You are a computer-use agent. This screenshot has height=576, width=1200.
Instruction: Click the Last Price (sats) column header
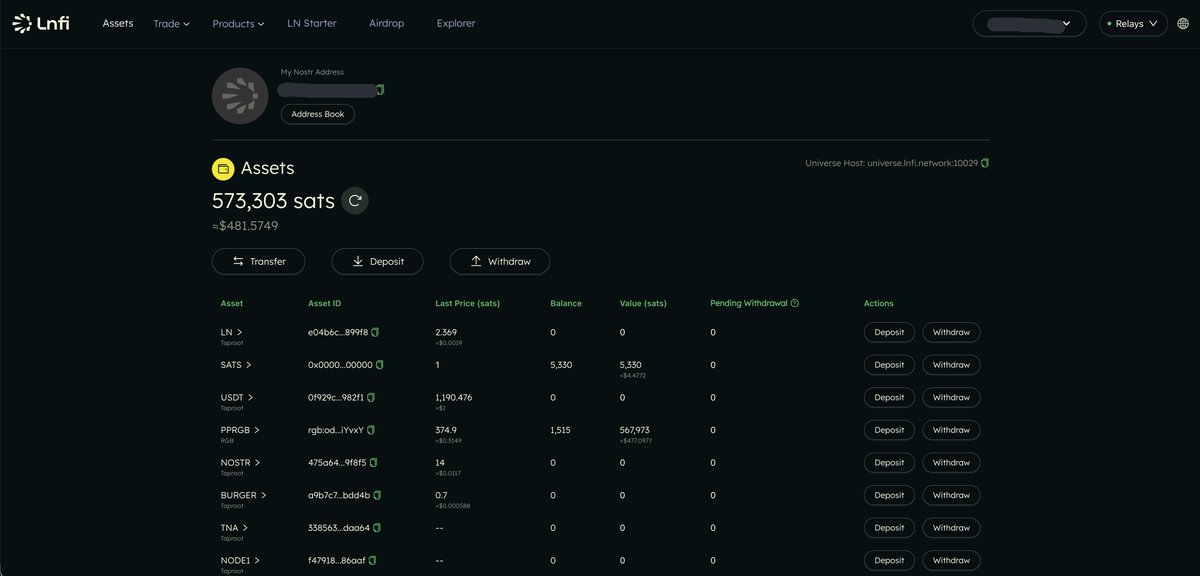coord(468,303)
